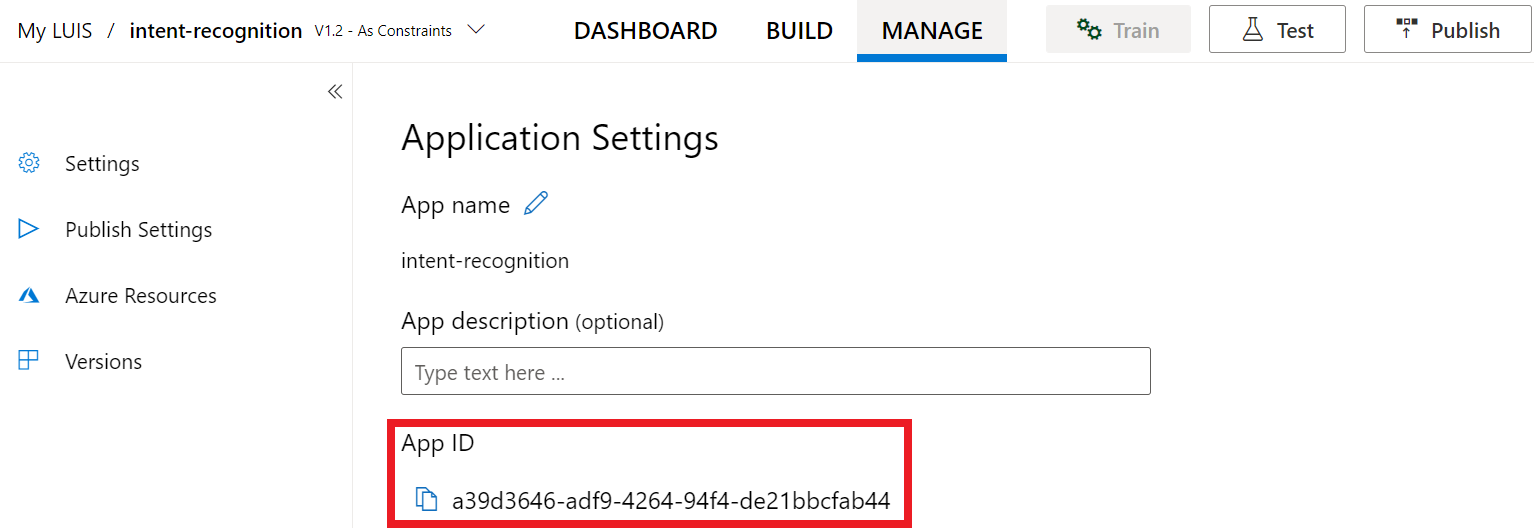Click the Azure Resources logo icon
The height and width of the screenshot is (528, 1534).
tap(29, 296)
